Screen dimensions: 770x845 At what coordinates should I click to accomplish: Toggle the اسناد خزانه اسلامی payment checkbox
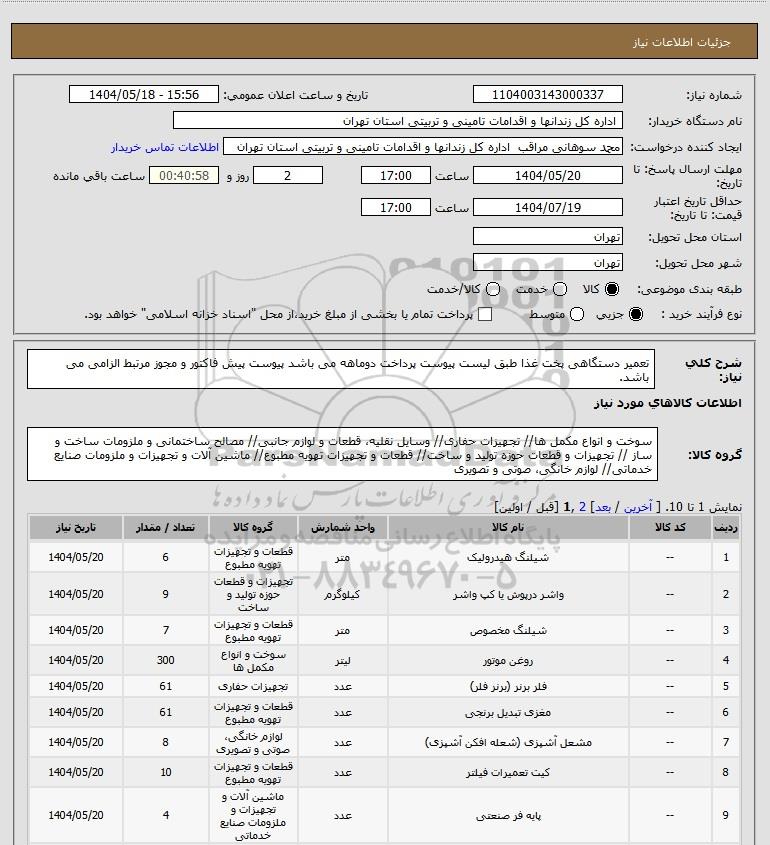point(485,314)
